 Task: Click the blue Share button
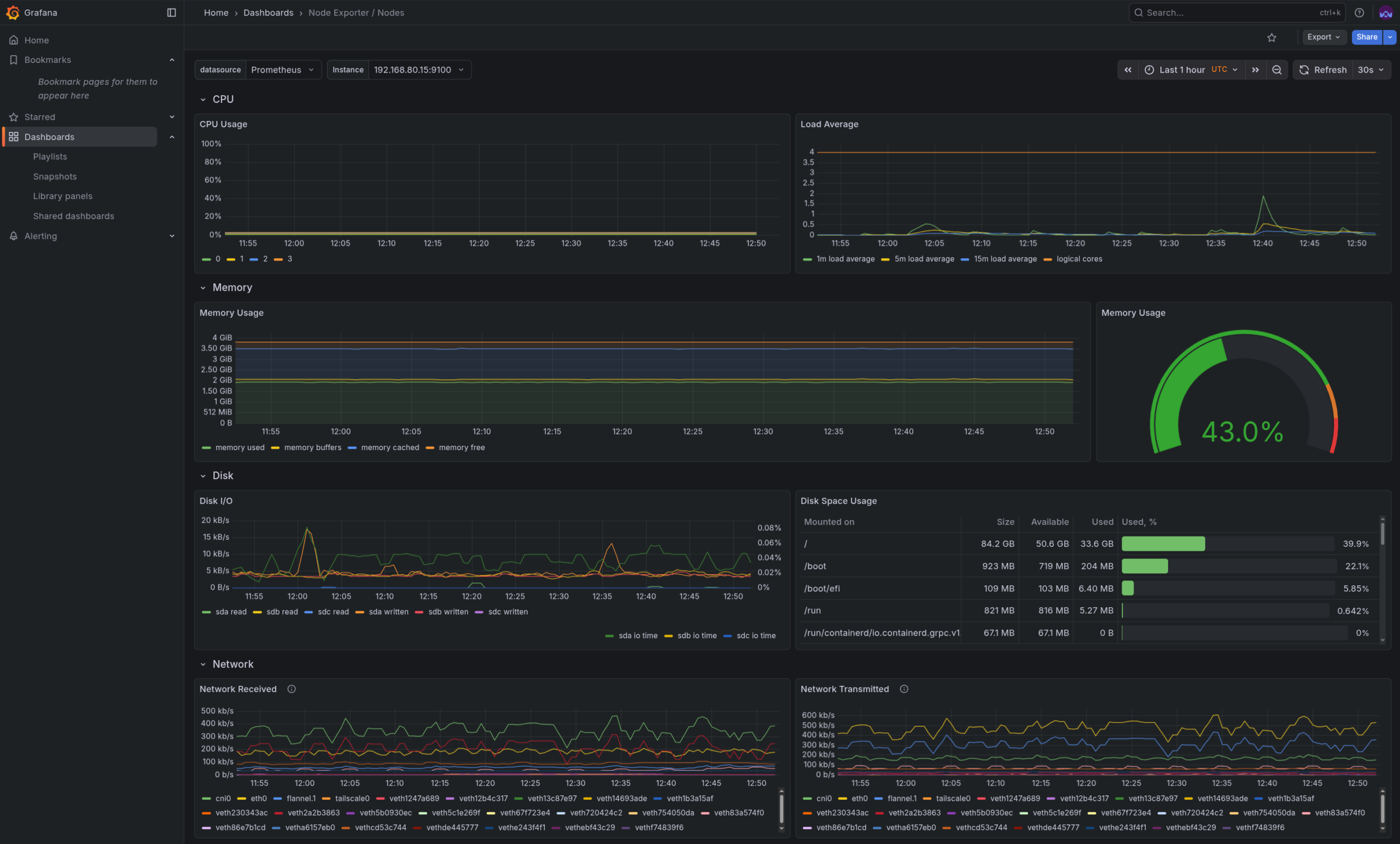point(1366,37)
